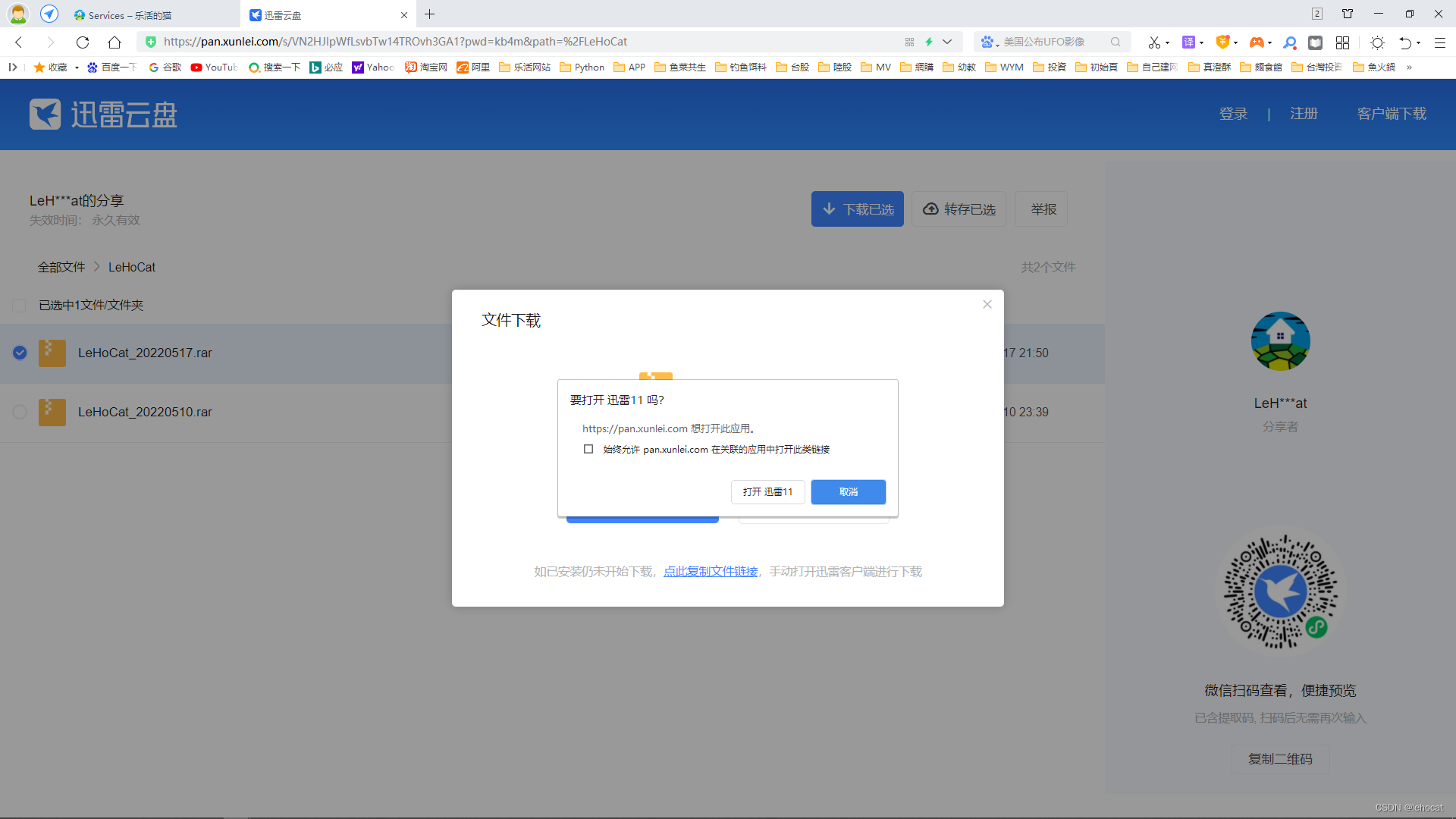Click the 打开 迅雷11 button

pos(767,492)
